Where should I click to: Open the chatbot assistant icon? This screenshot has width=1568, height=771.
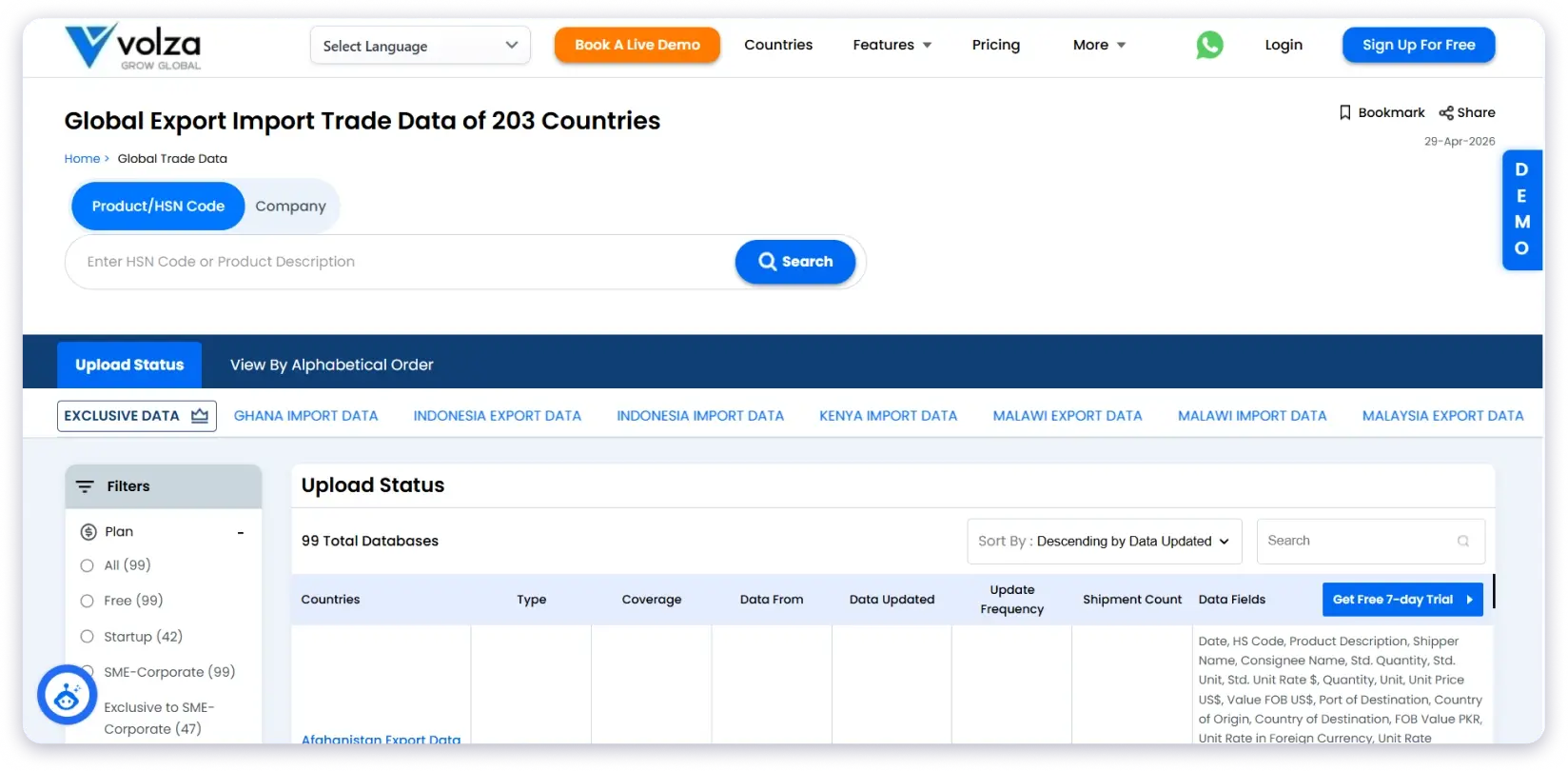pyautogui.click(x=67, y=695)
